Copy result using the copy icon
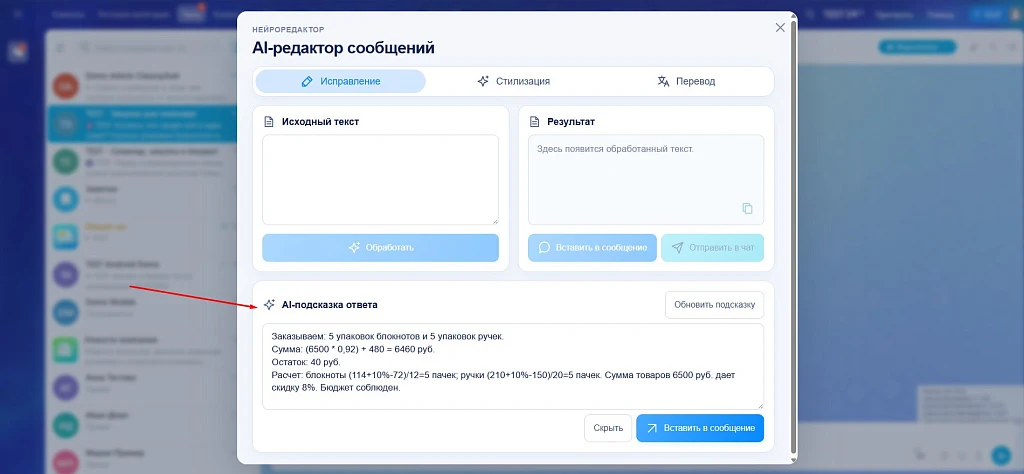Viewport: 1024px width, 474px height. click(747, 209)
